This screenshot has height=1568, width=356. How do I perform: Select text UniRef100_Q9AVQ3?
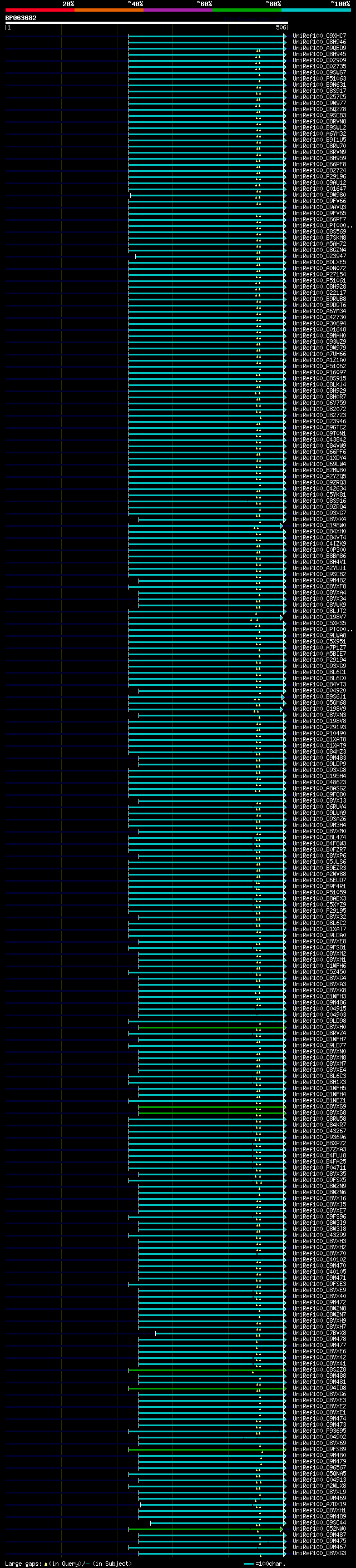click(319, 207)
